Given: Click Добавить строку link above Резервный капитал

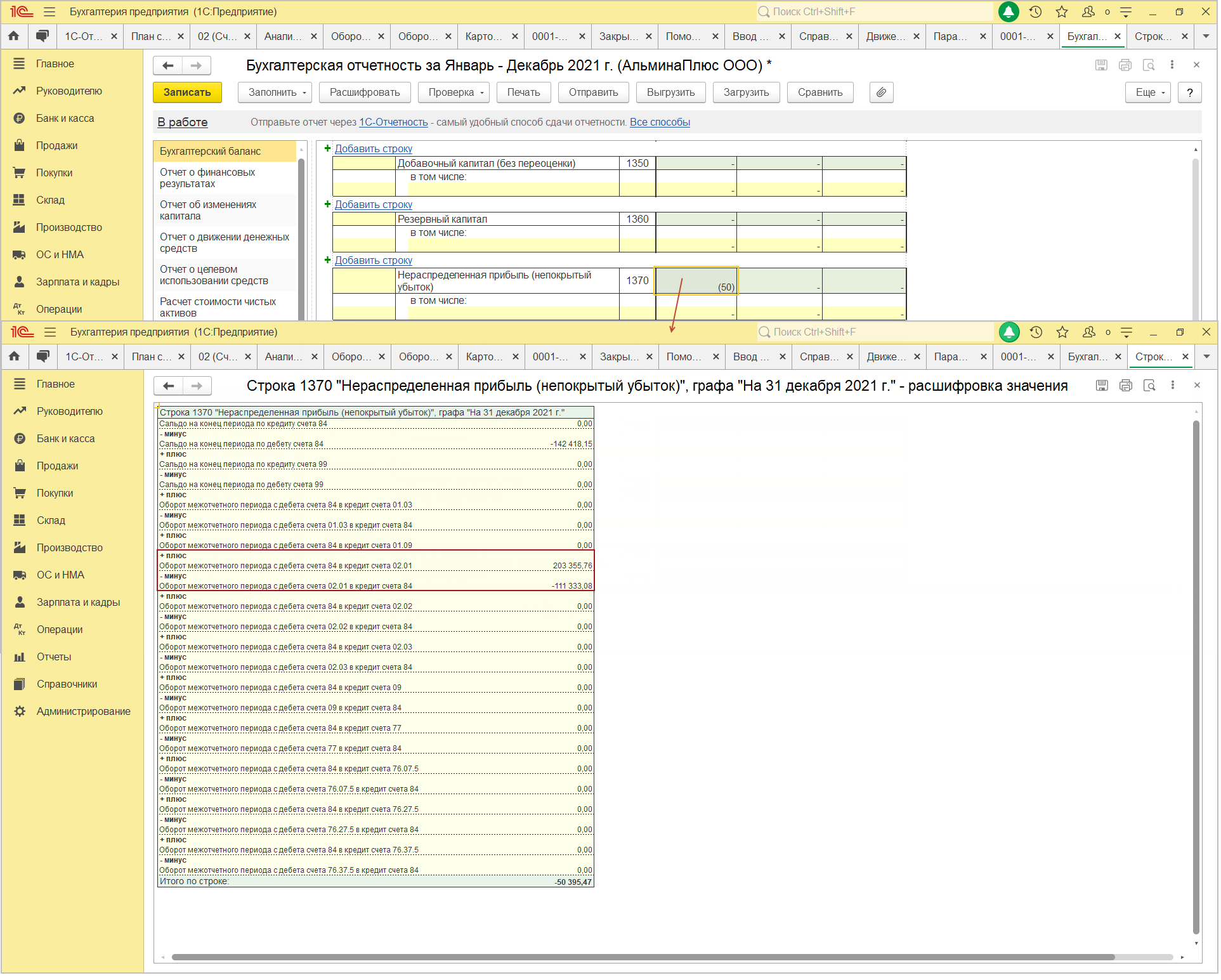Looking at the screenshot, I should (373, 205).
